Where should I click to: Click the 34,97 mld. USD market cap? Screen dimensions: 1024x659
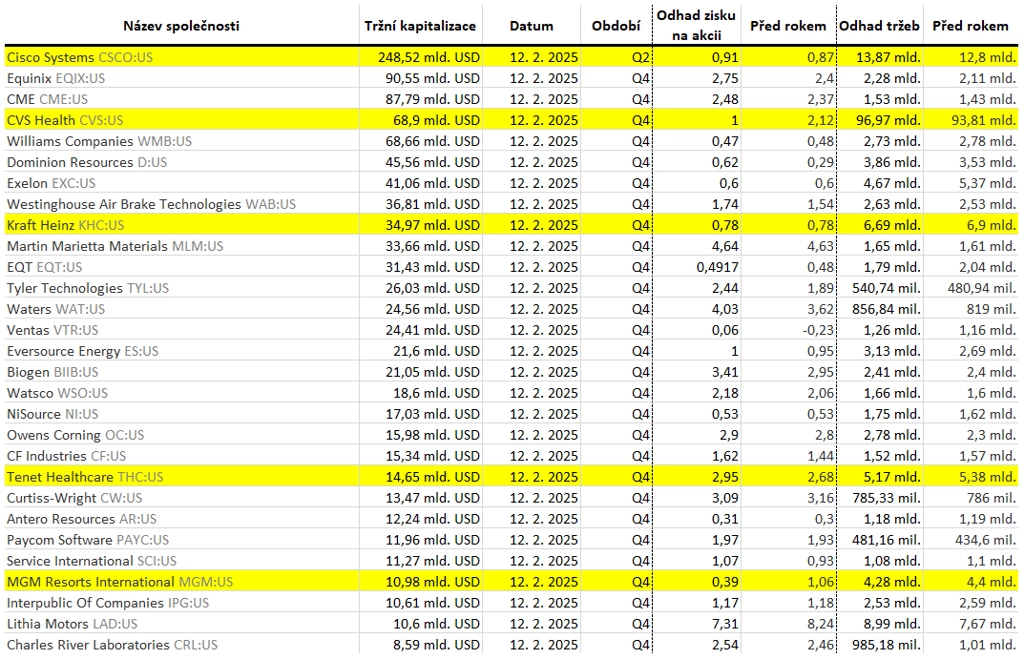pyautogui.click(x=432, y=225)
